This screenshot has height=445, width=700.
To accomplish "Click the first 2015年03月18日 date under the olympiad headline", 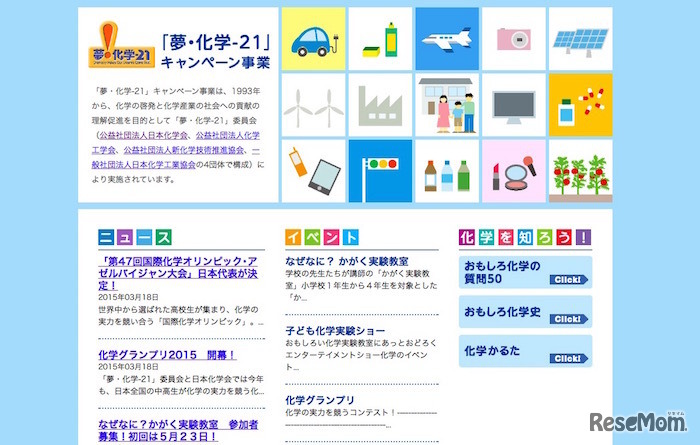I will [129, 297].
